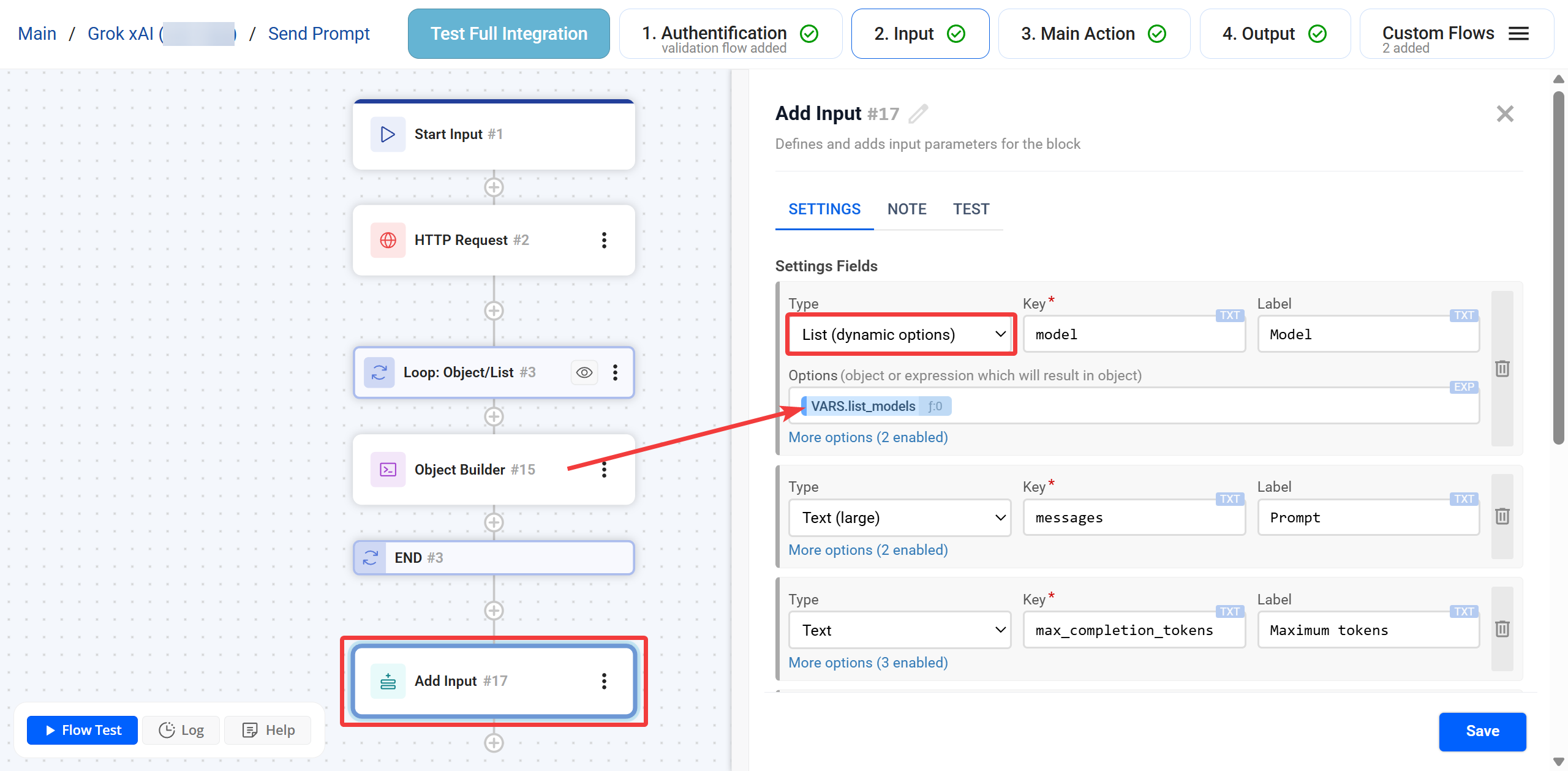The width and height of the screenshot is (1568, 771).
Task: Open three-dot menu on Loop: Object/List #3
Action: 615,372
